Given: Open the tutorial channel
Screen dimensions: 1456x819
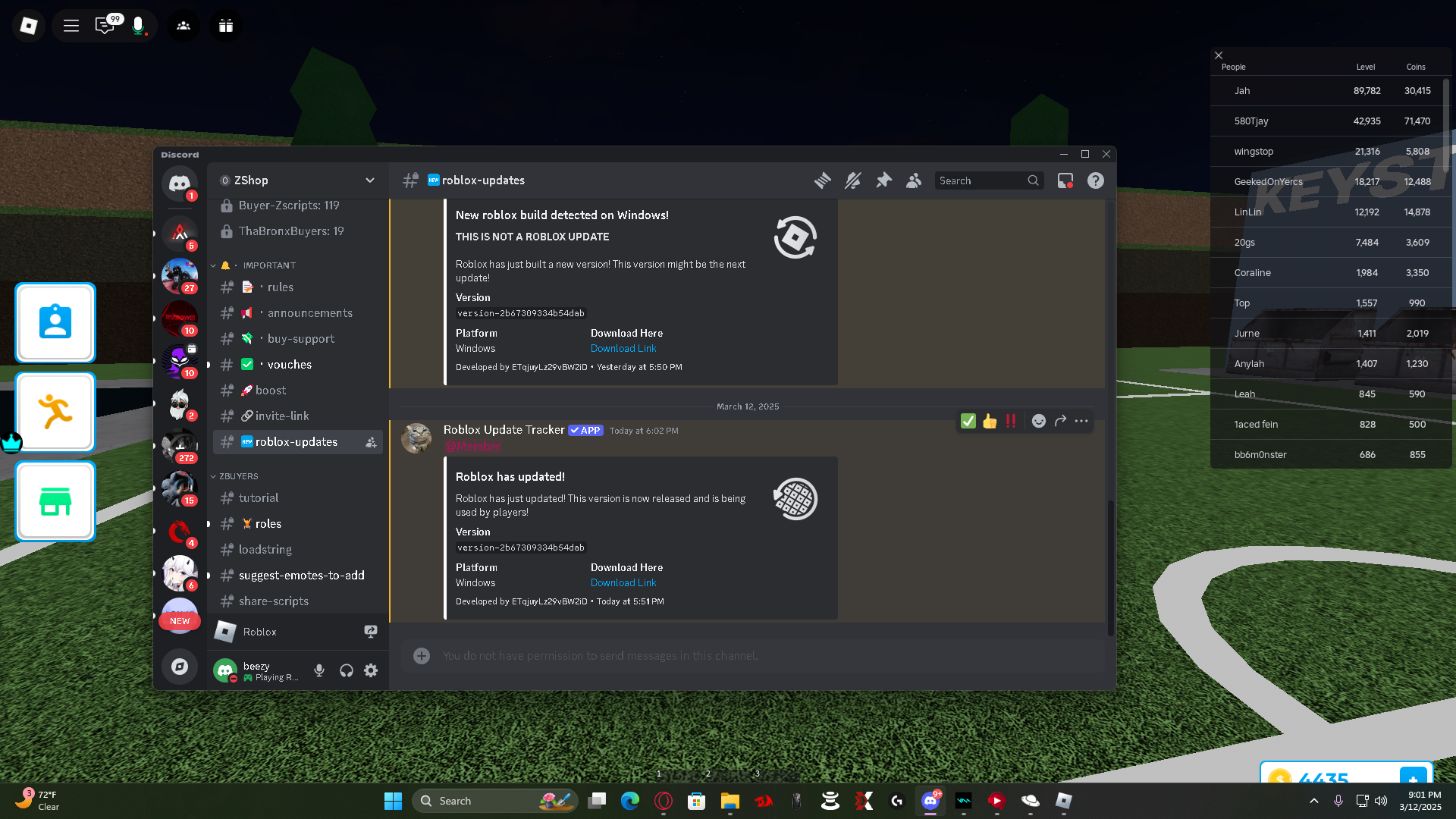Looking at the screenshot, I should click(298, 498).
